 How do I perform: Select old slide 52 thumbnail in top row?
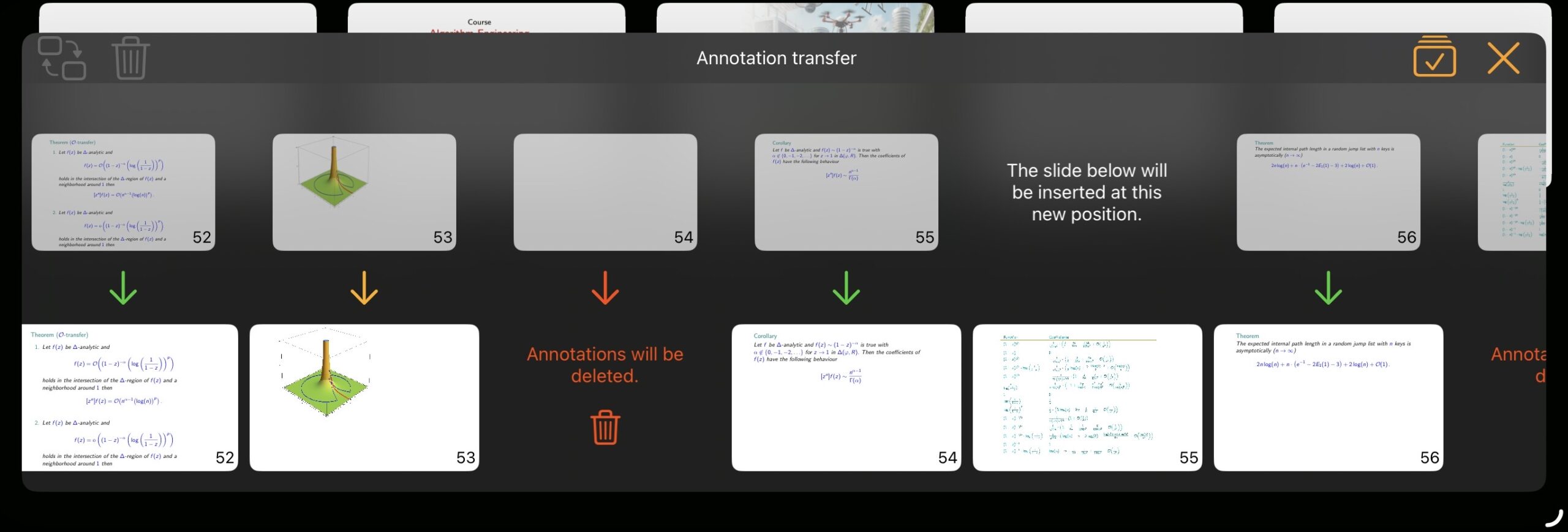(x=123, y=192)
